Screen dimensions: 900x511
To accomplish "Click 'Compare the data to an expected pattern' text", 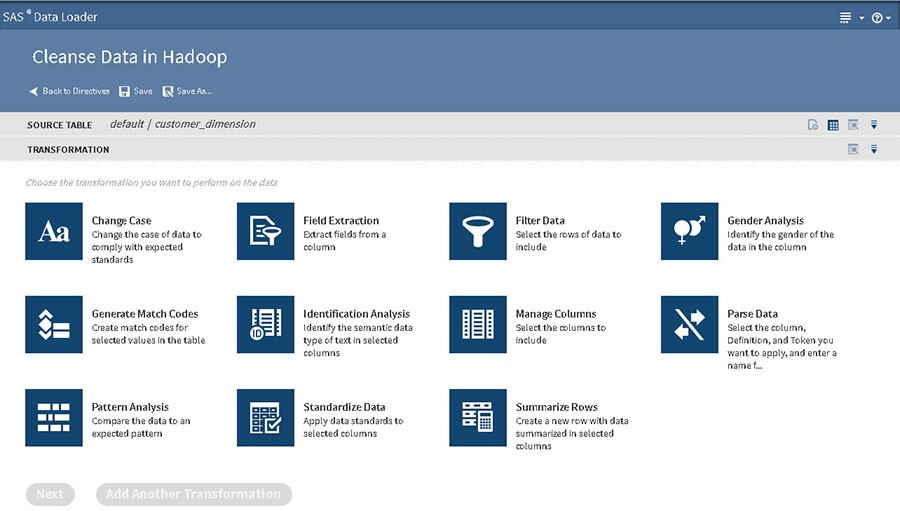I will coord(141,427).
